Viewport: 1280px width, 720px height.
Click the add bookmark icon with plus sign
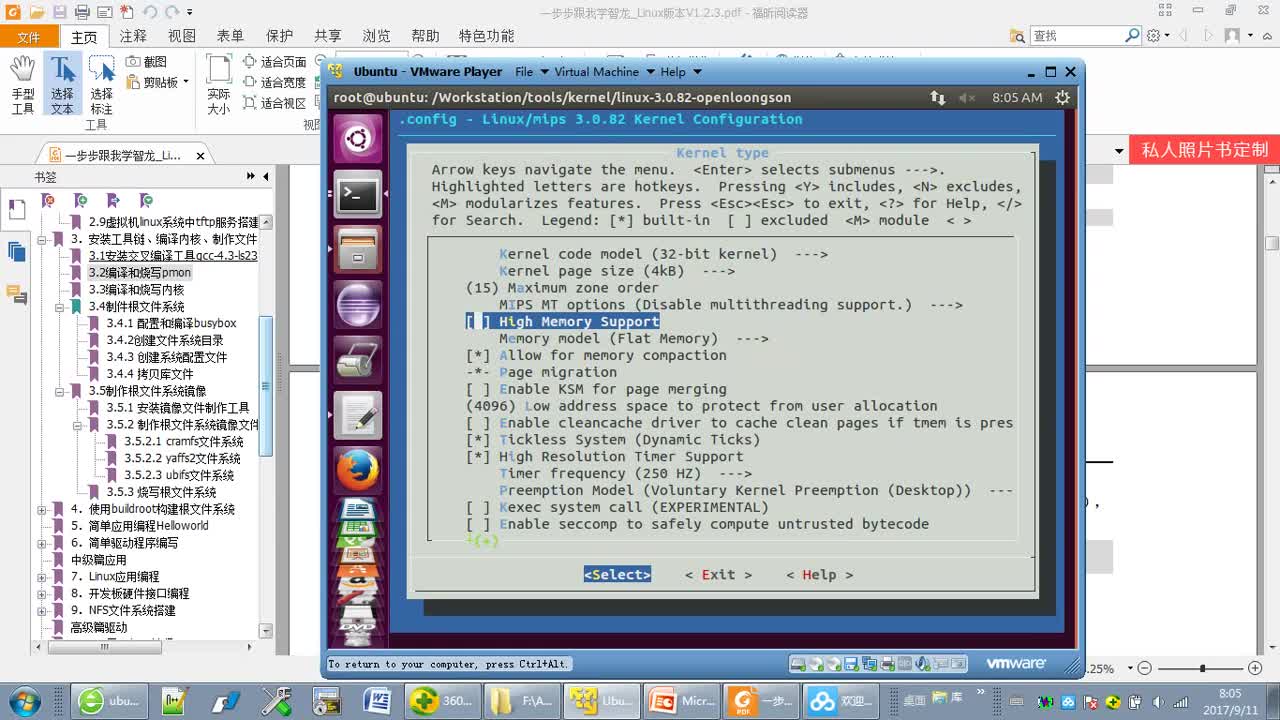click(80, 201)
